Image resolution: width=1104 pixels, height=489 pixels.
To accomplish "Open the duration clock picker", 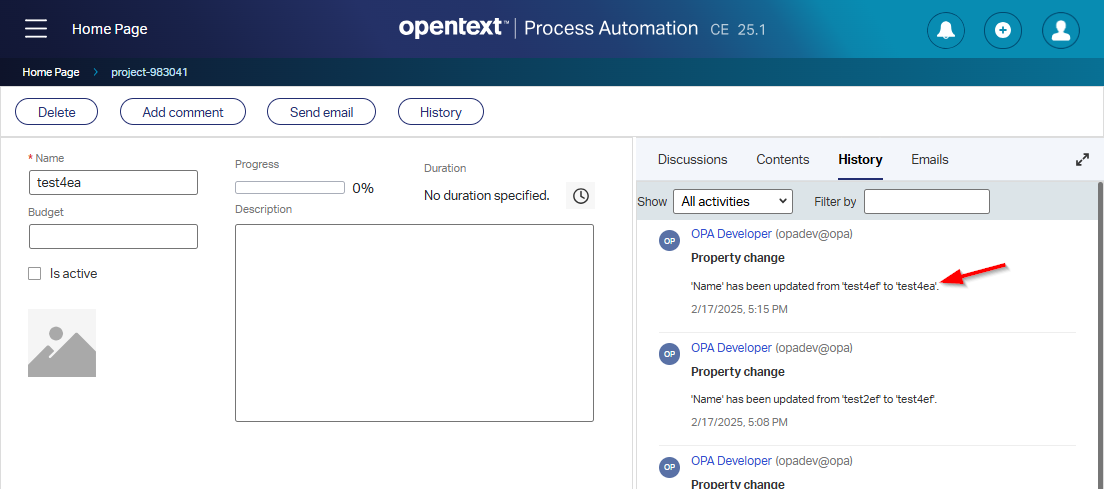I will pyautogui.click(x=580, y=195).
